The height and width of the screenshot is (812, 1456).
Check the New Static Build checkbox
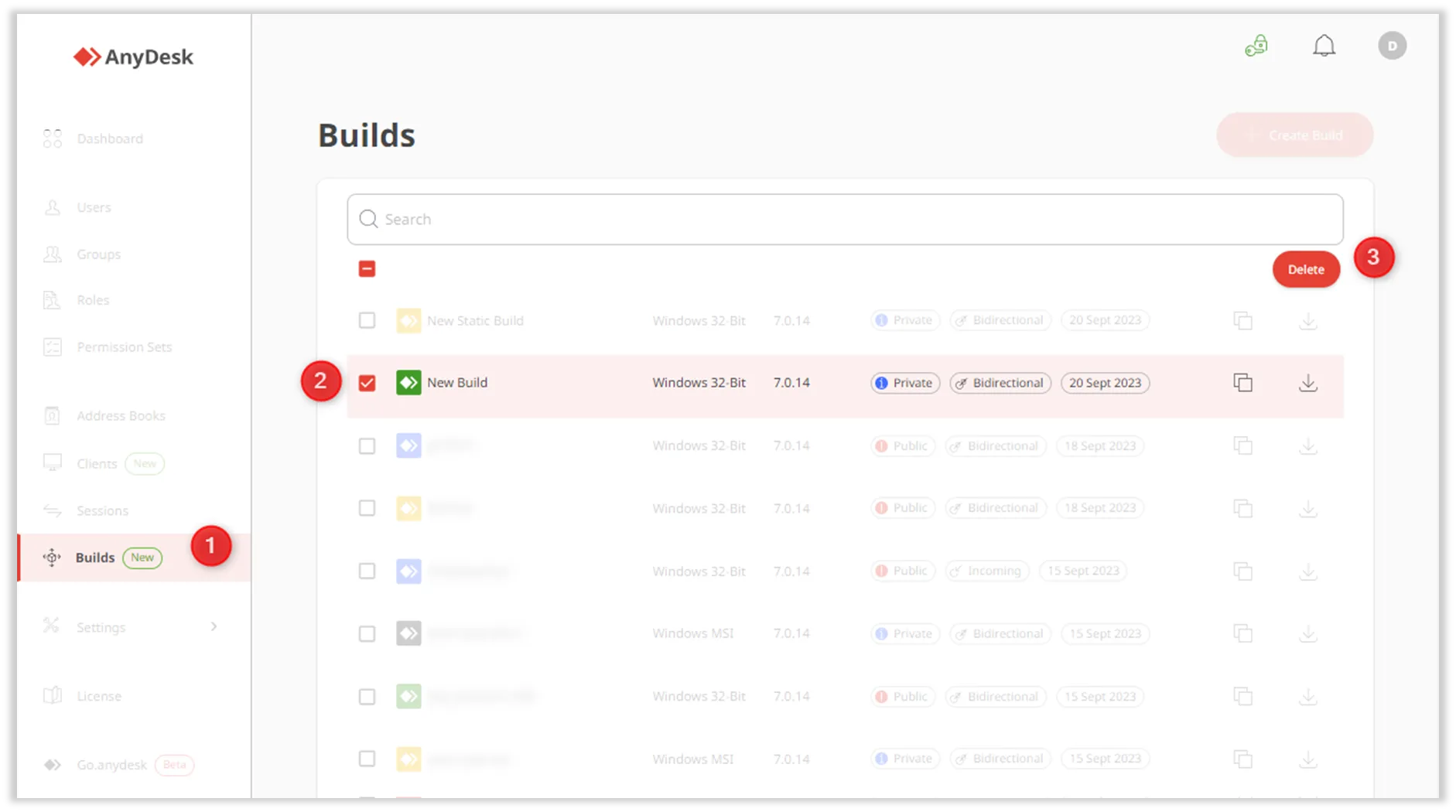coord(367,320)
